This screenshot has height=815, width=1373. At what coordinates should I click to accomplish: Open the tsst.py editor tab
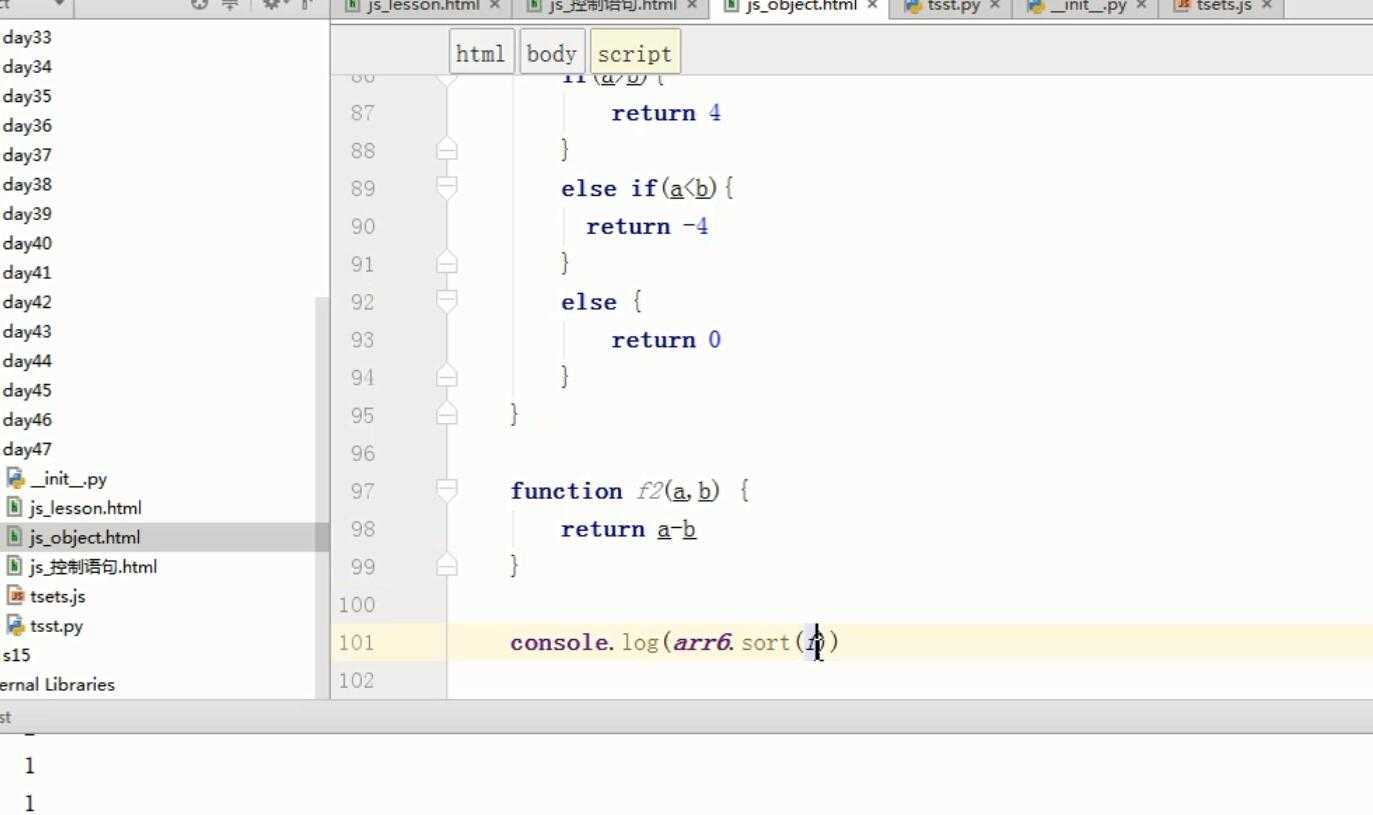click(951, 6)
